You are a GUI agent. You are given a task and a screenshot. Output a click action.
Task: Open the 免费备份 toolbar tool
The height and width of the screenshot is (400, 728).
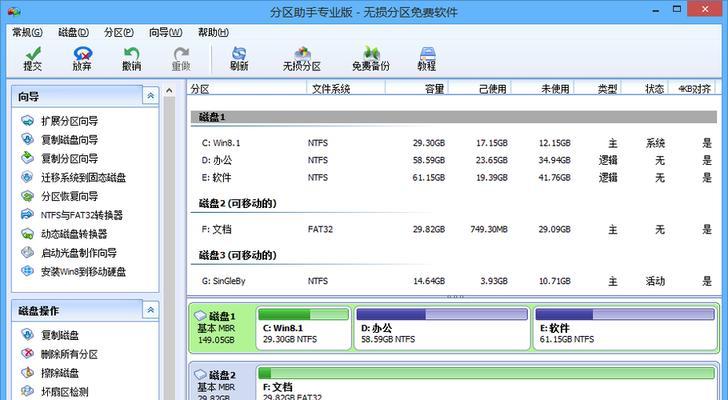pyautogui.click(x=370, y=59)
